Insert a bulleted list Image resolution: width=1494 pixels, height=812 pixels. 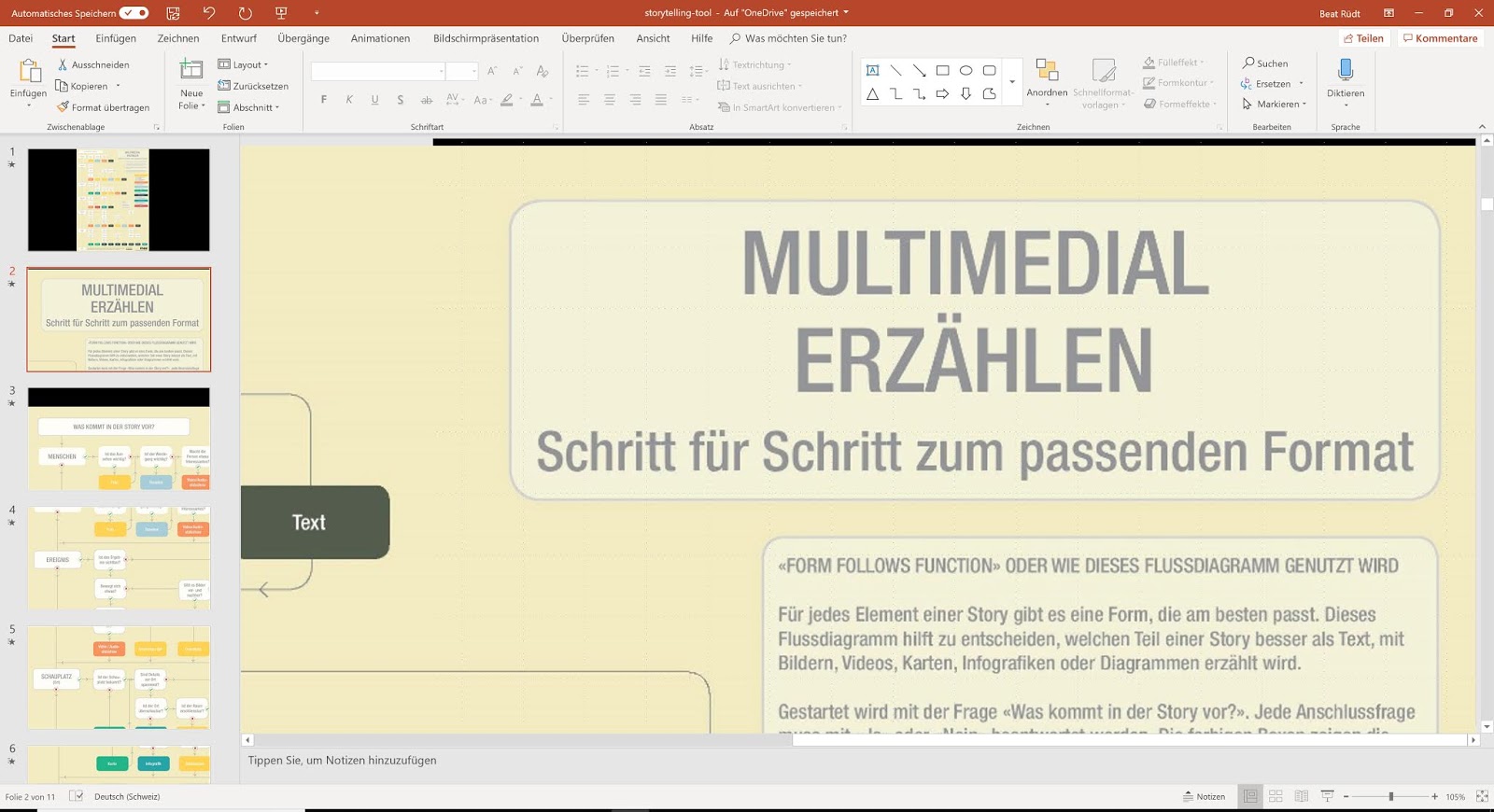coord(583,71)
